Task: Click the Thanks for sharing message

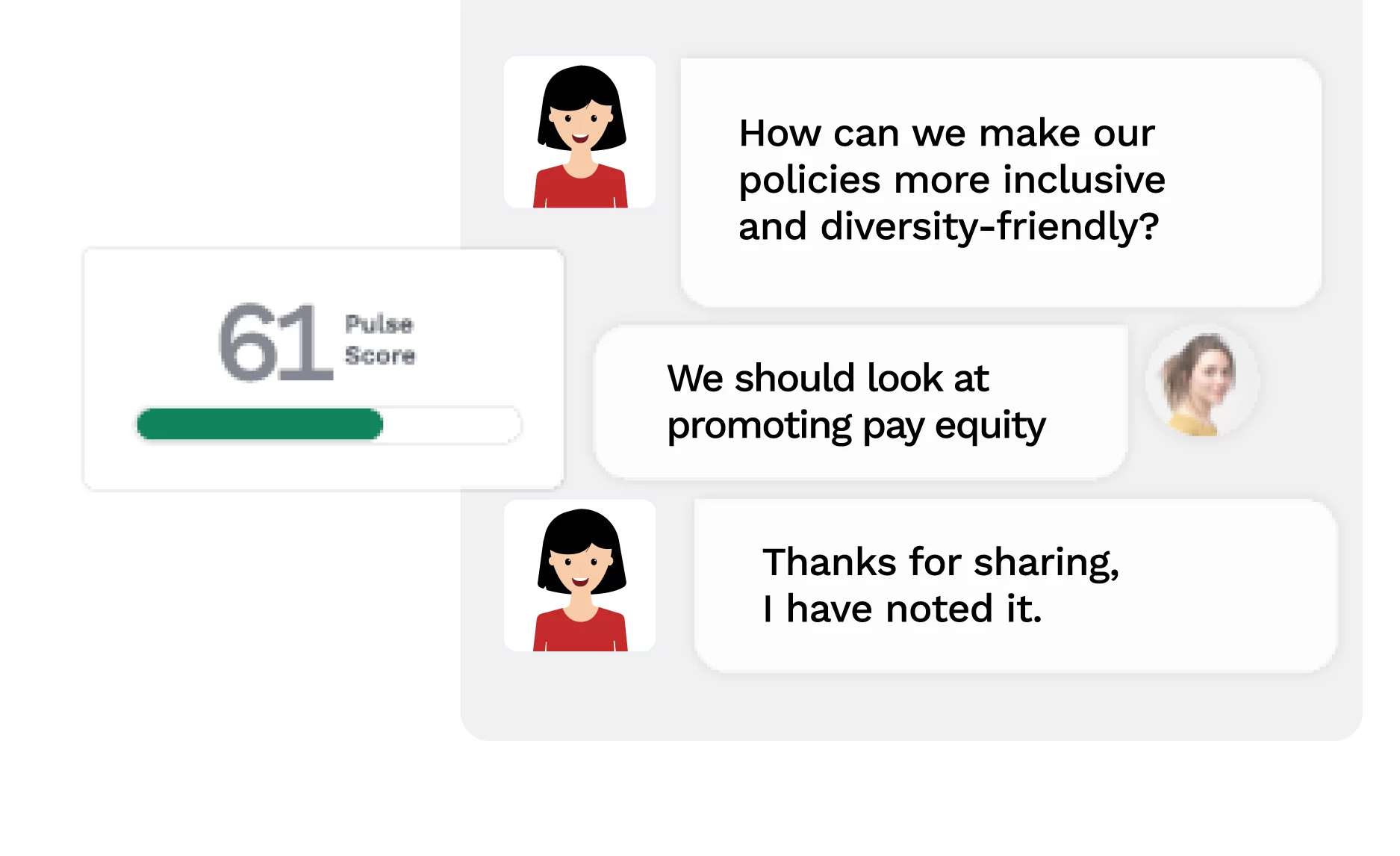Action: pyautogui.click(x=1015, y=586)
